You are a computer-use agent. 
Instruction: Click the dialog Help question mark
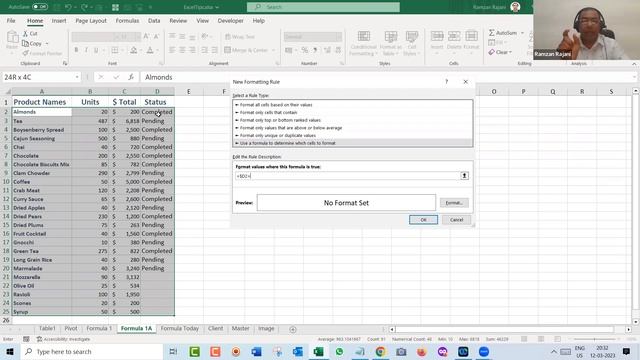coord(447,82)
